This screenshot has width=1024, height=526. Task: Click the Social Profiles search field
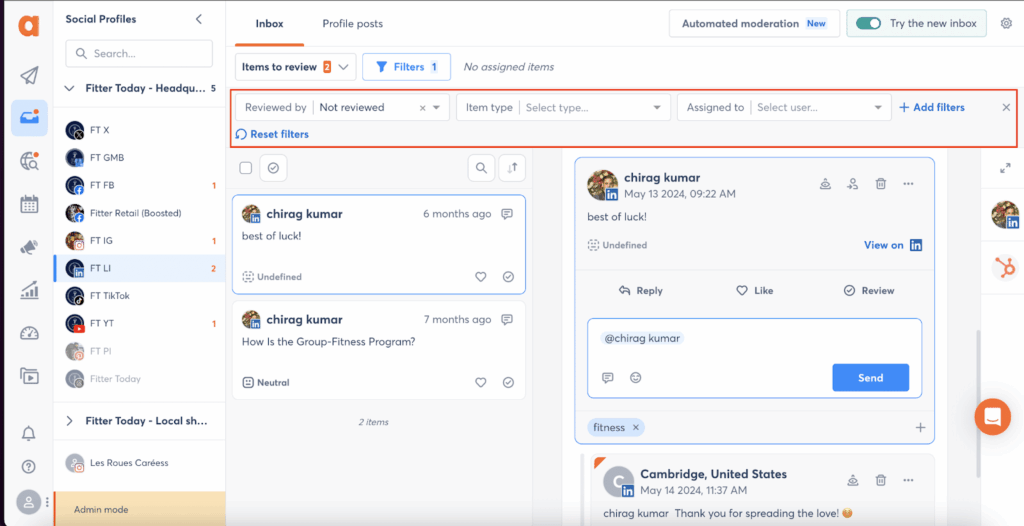139,54
